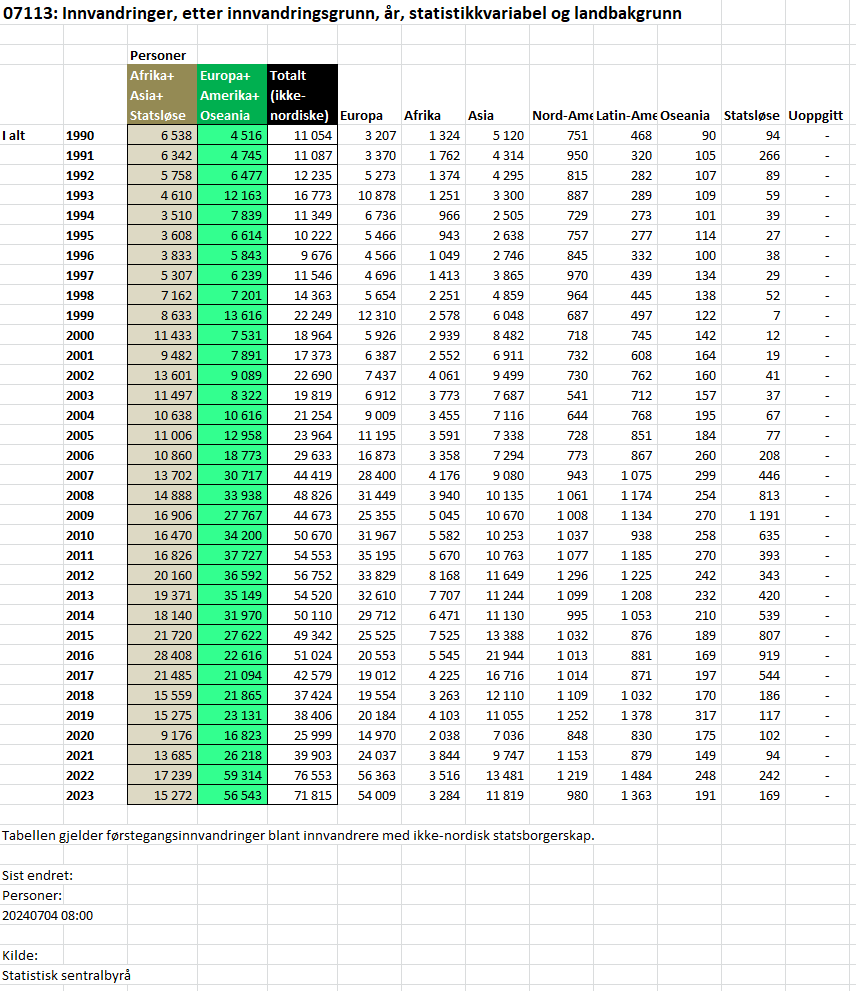
Task: Click green cell 59 314 for 2022
Action: [x=233, y=775]
